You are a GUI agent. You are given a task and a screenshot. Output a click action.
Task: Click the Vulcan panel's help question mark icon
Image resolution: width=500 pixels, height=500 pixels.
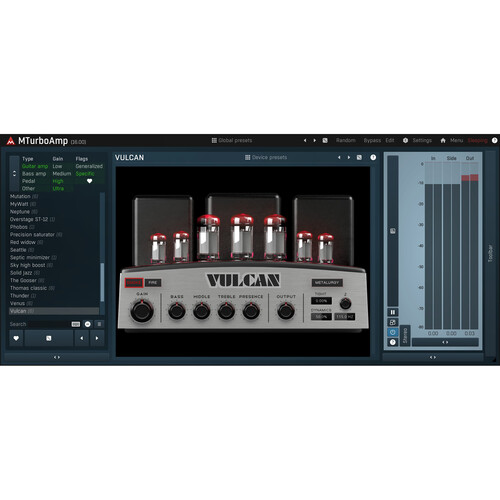[373, 157]
